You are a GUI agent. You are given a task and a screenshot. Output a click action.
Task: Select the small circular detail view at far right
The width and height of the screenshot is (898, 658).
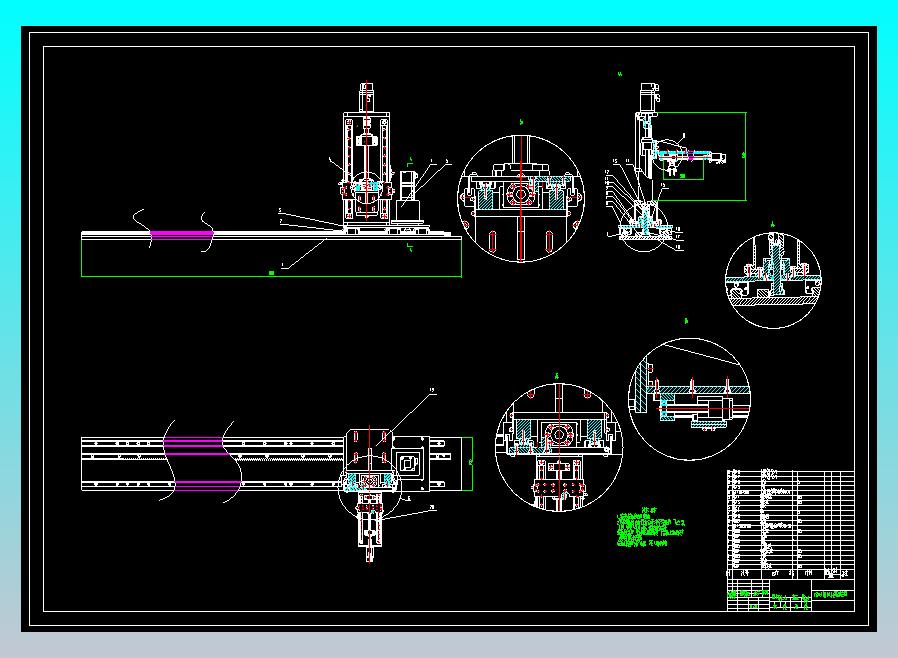pyautogui.click(x=773, y=280)
